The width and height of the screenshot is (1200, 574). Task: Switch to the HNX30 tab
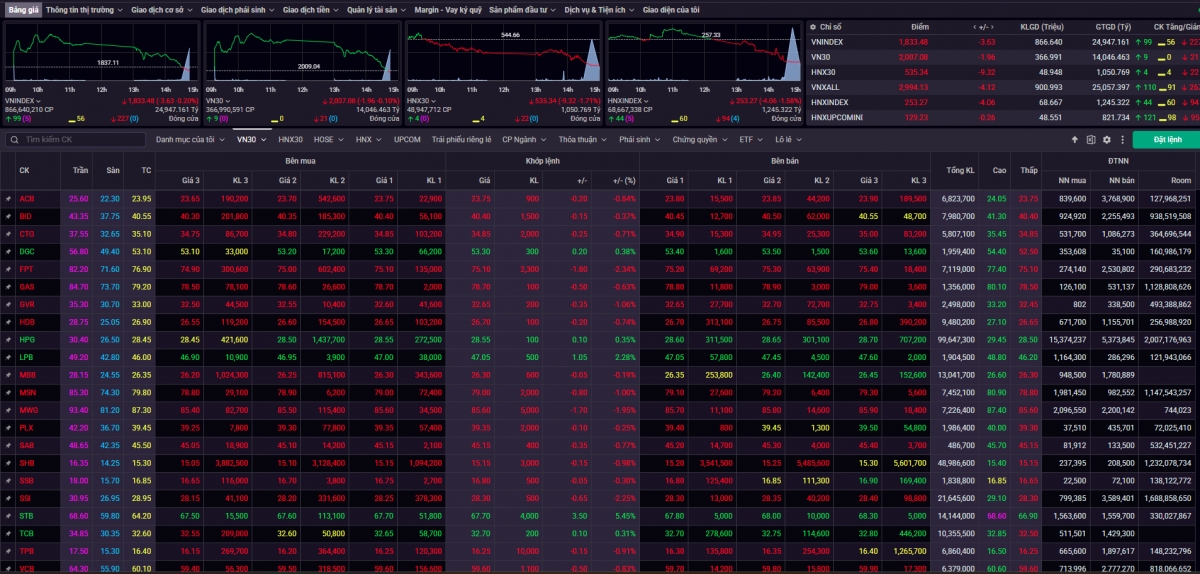point(290,140)
